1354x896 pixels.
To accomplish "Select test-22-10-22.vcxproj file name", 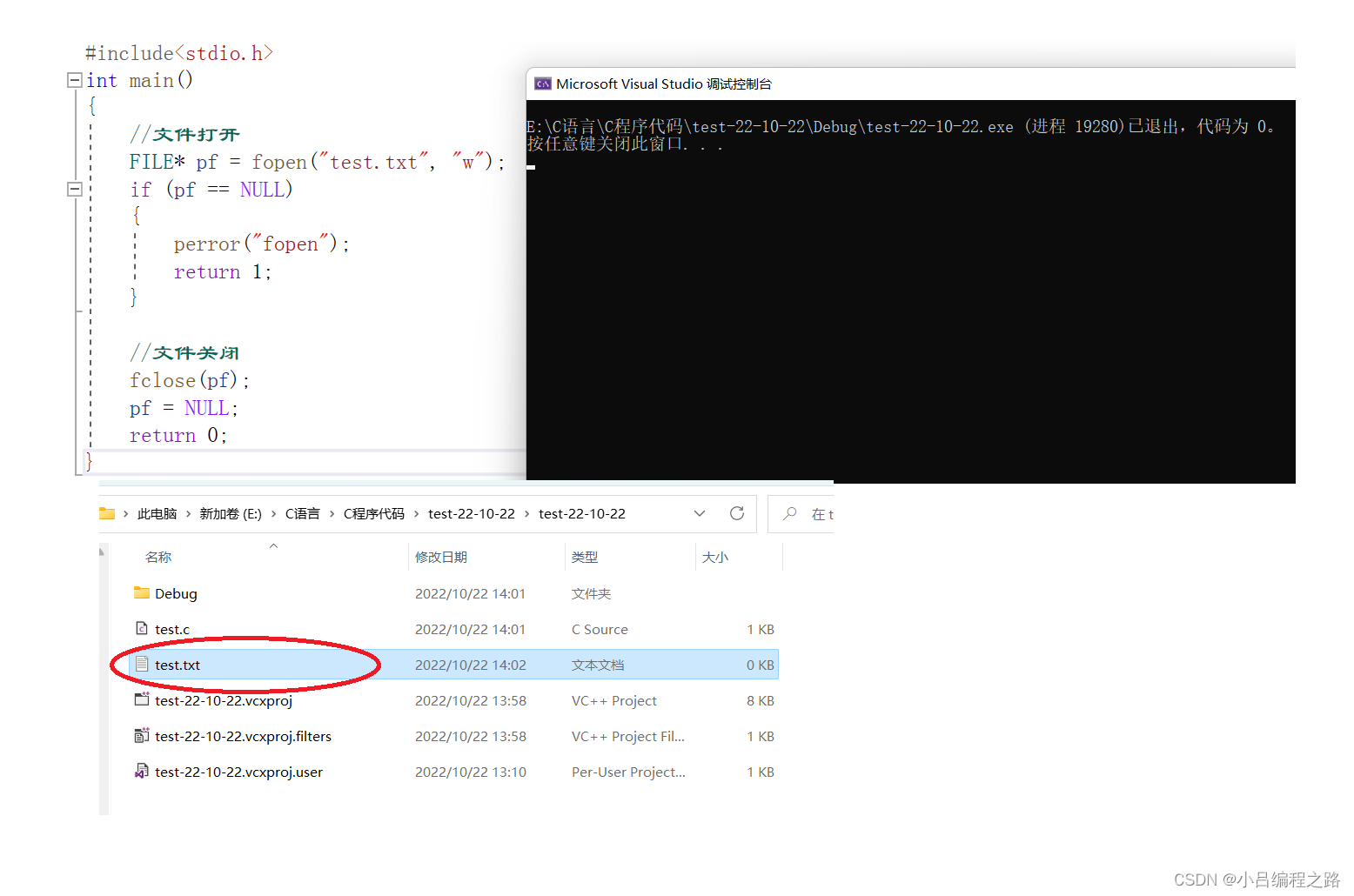I will [x=224, y=700].
